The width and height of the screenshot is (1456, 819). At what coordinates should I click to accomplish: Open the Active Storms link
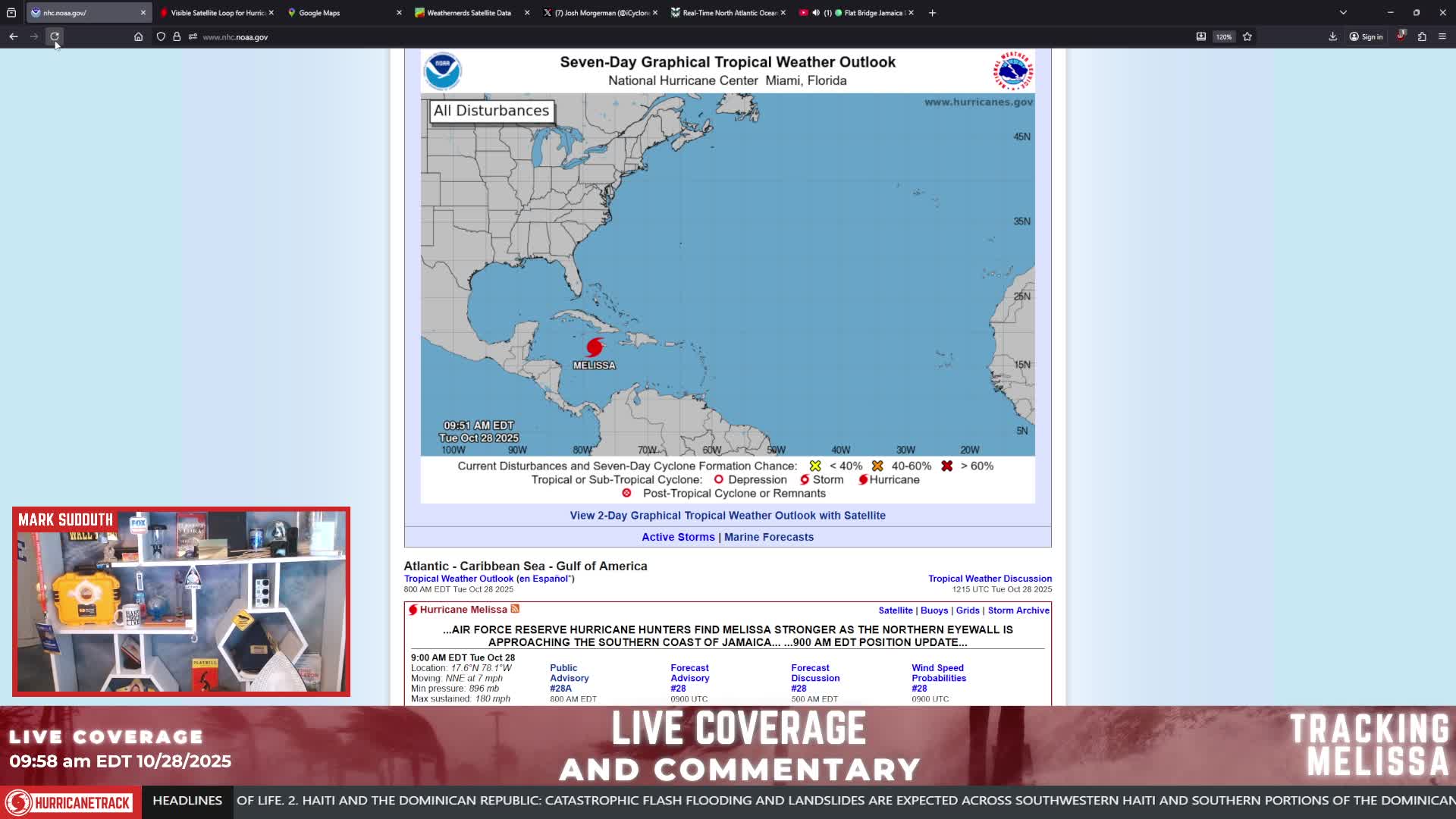coord(678,537)
